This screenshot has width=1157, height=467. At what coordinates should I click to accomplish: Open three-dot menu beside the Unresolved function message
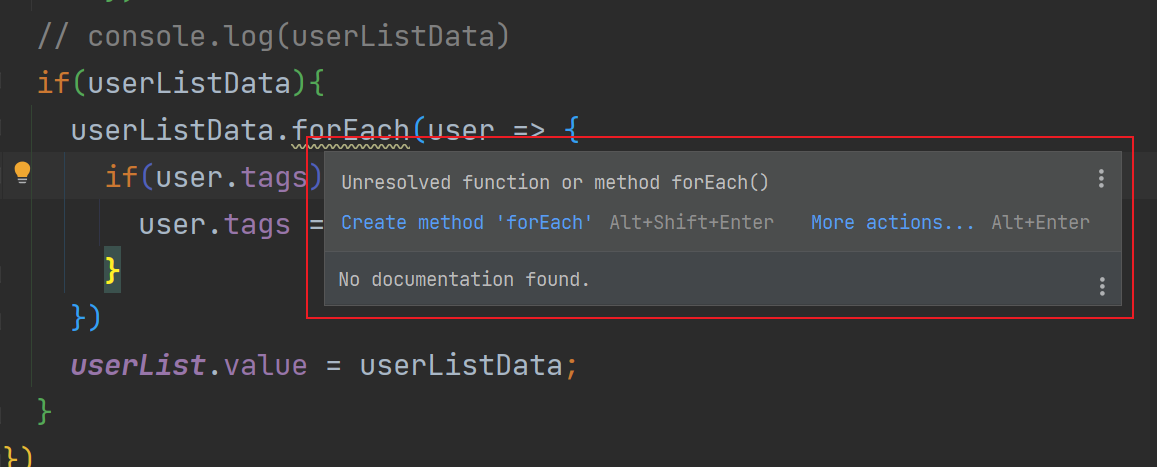pos(1101,178)
